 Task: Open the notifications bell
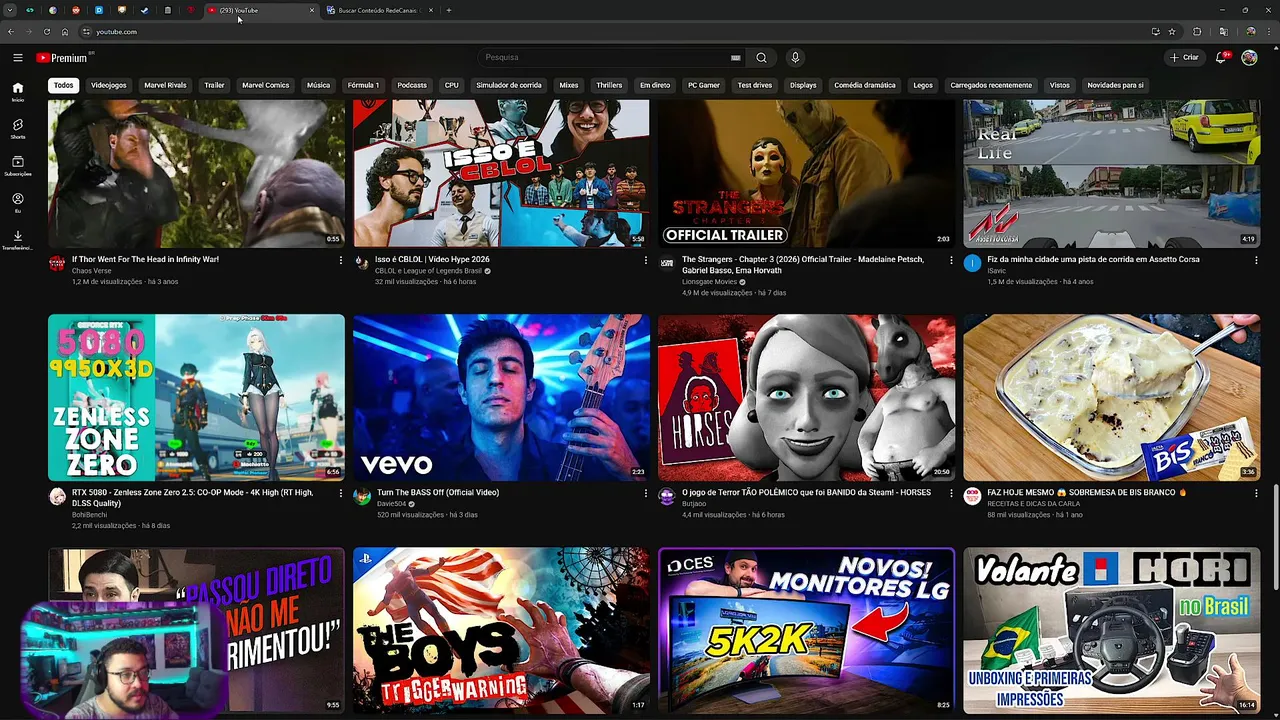coord(1221,58)
